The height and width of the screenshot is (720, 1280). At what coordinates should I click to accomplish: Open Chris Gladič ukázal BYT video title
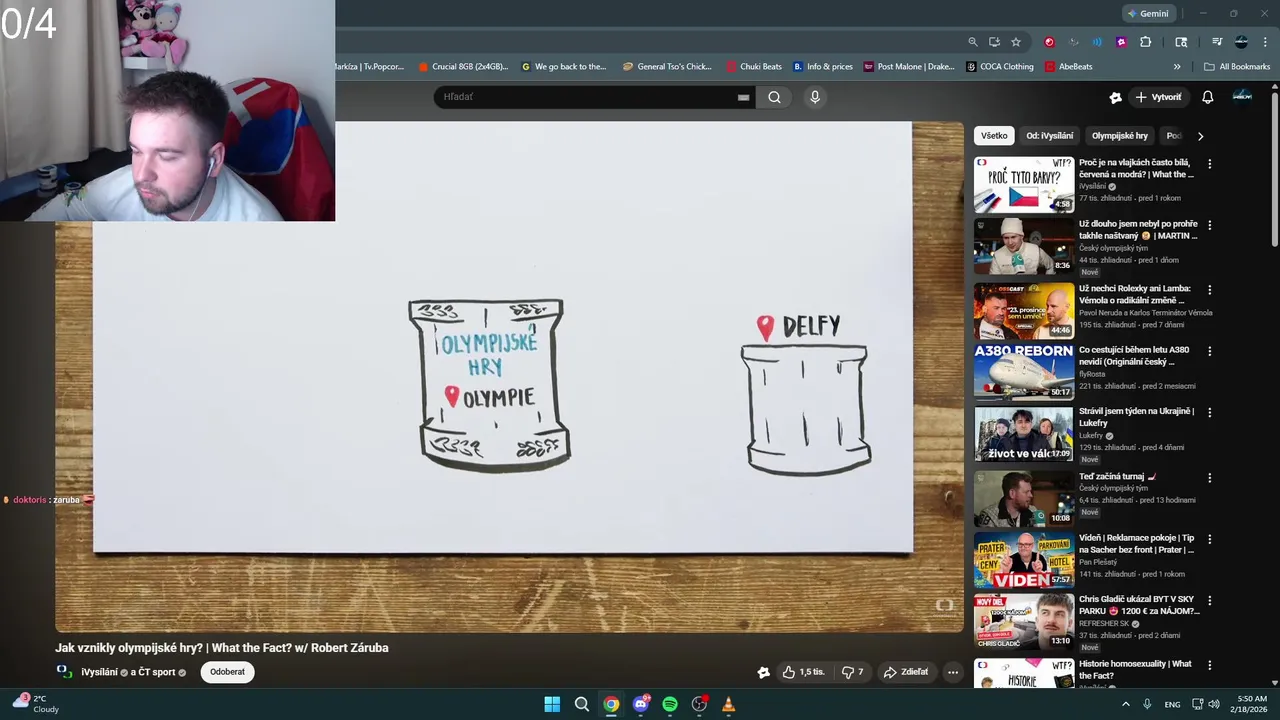coord(1138,605)
